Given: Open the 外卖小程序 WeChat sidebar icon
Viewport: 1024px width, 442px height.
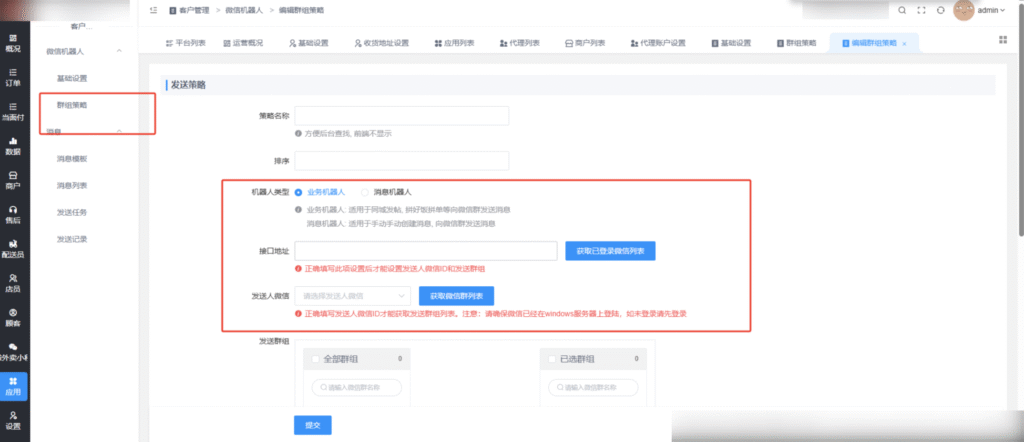Looking at the screenshot, I should [13, 353].
